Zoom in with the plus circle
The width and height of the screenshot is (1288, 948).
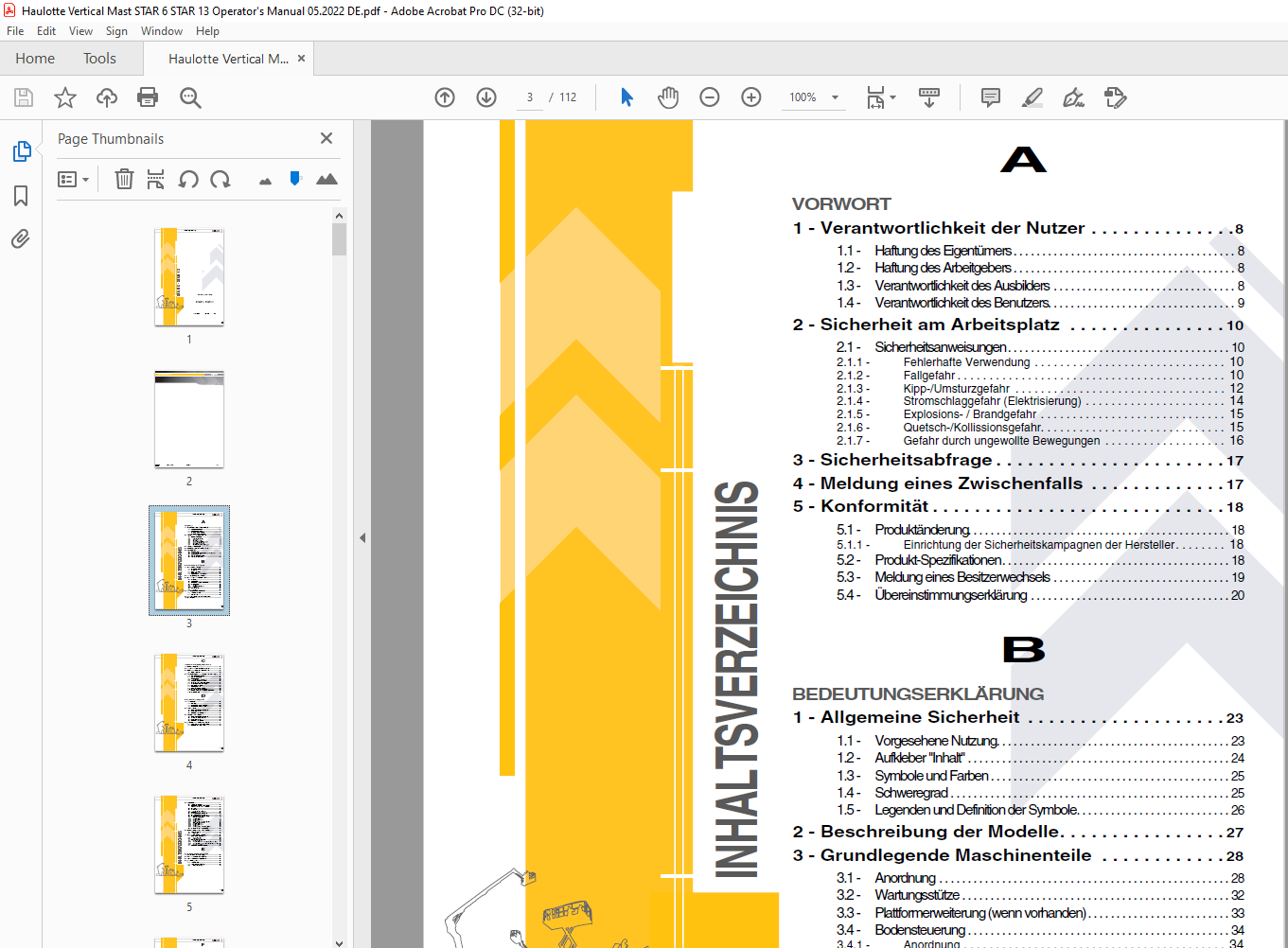751,97
